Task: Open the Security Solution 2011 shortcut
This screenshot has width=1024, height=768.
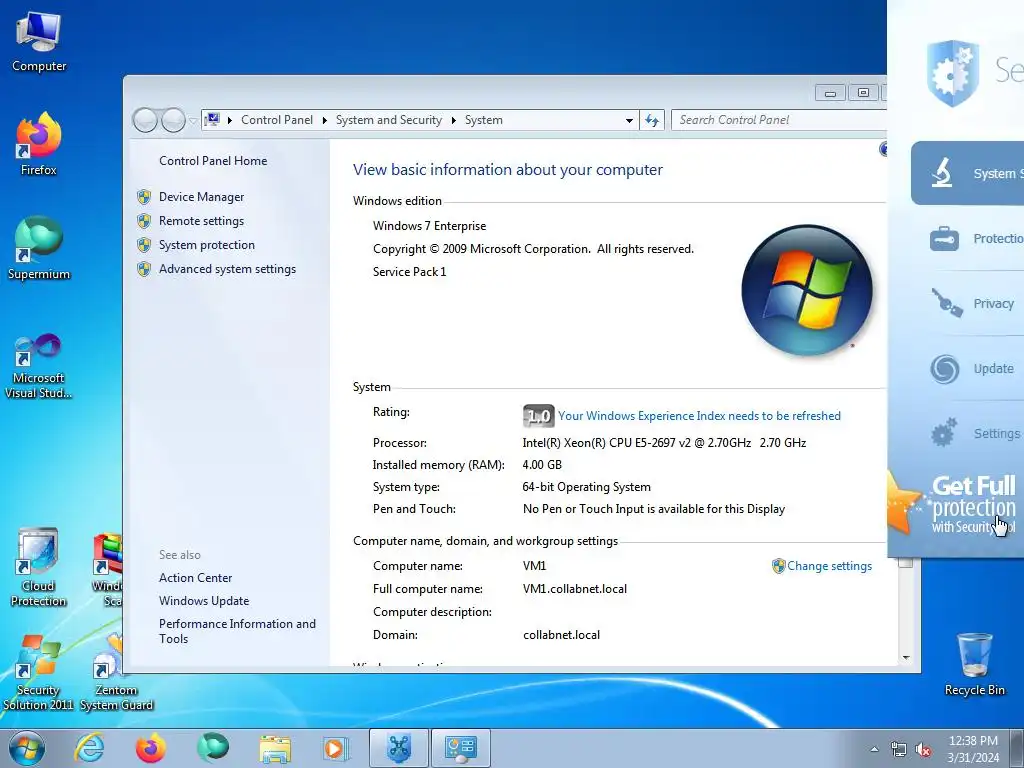Action: tap(39, 673)
